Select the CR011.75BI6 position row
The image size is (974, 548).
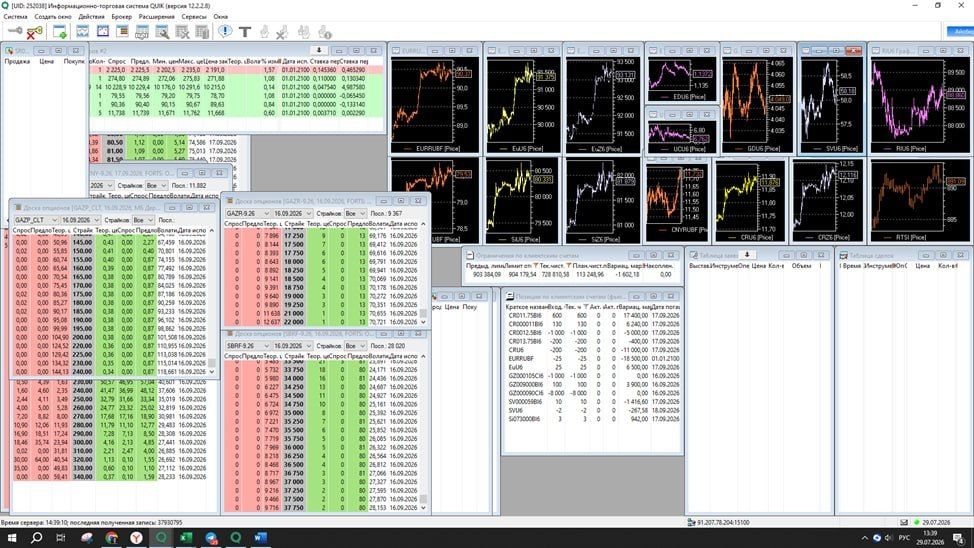coord(593,315)
